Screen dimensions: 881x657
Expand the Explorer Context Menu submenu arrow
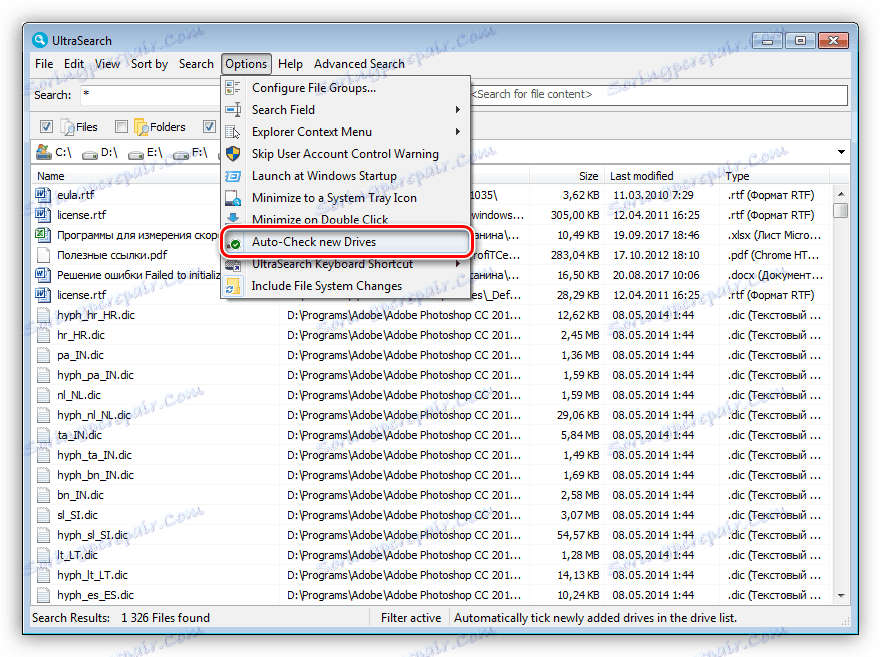458,132
